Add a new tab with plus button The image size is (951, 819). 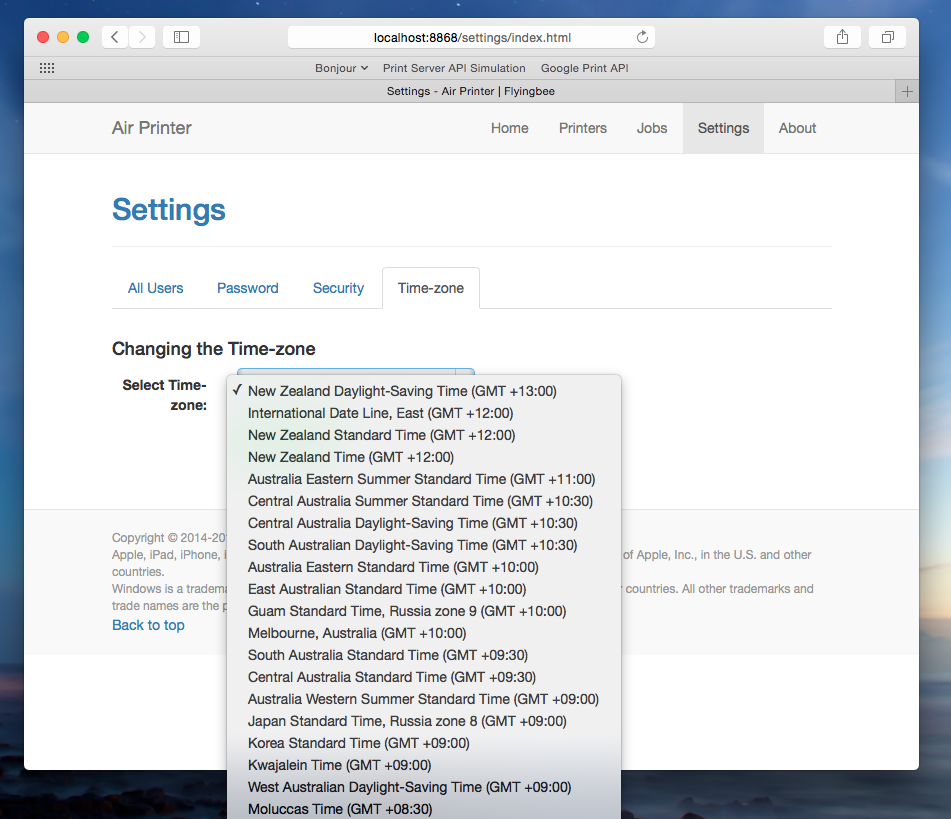coord(907,92)
